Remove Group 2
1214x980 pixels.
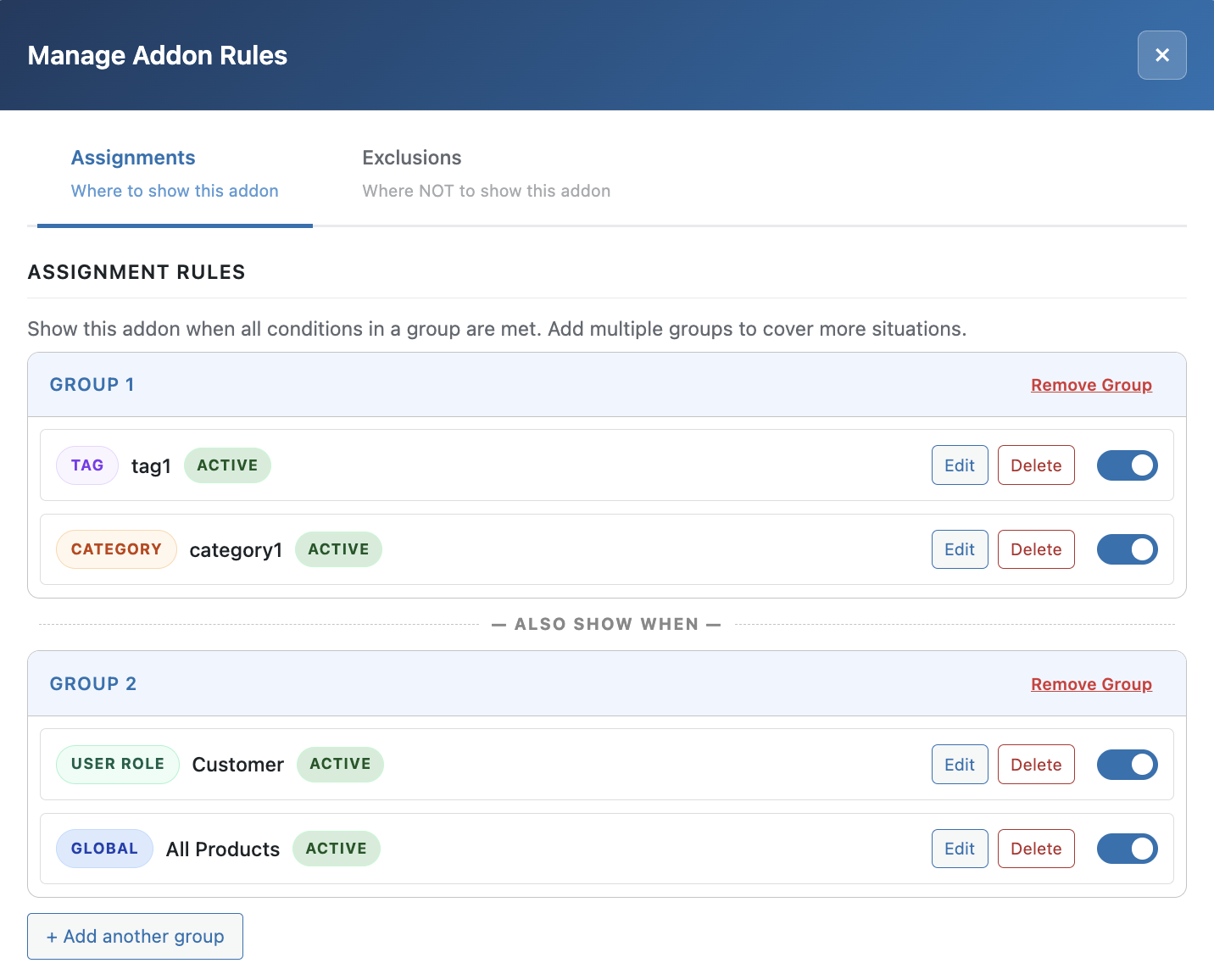1091,684
